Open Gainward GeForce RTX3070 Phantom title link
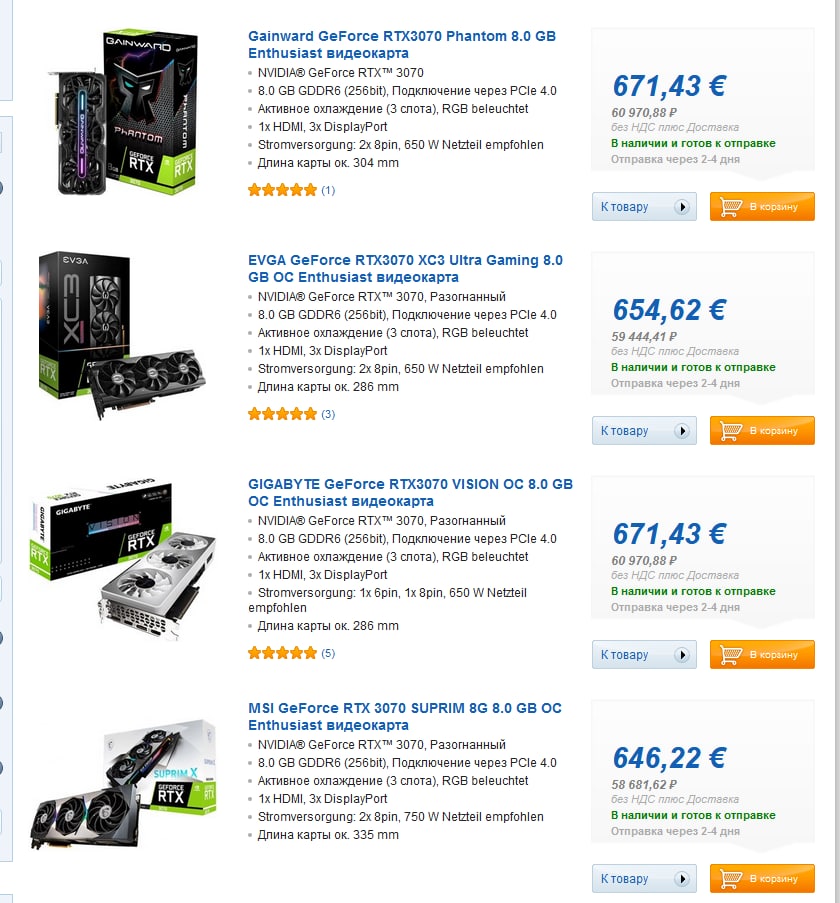Screen dimensions: 840x903 (402, 44)
